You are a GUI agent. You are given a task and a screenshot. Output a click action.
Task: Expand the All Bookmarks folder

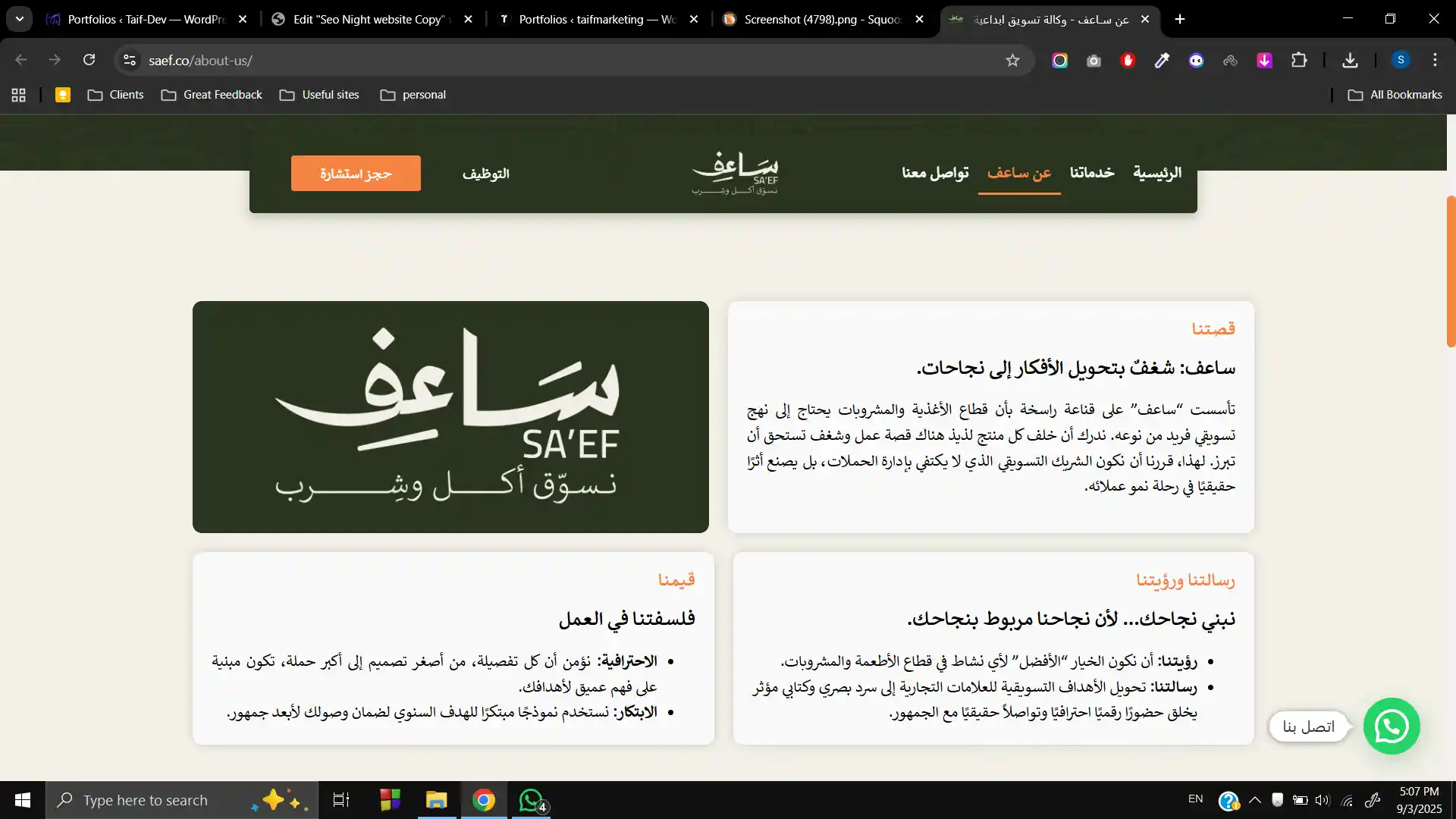tap(1395, 95)
